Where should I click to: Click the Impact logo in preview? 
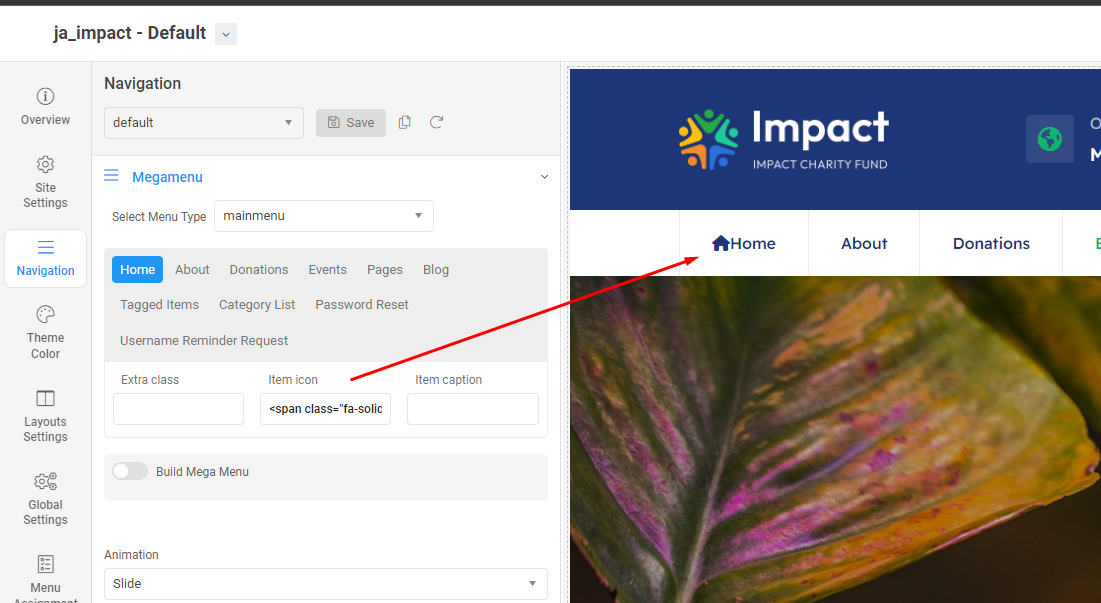point(783,139)
